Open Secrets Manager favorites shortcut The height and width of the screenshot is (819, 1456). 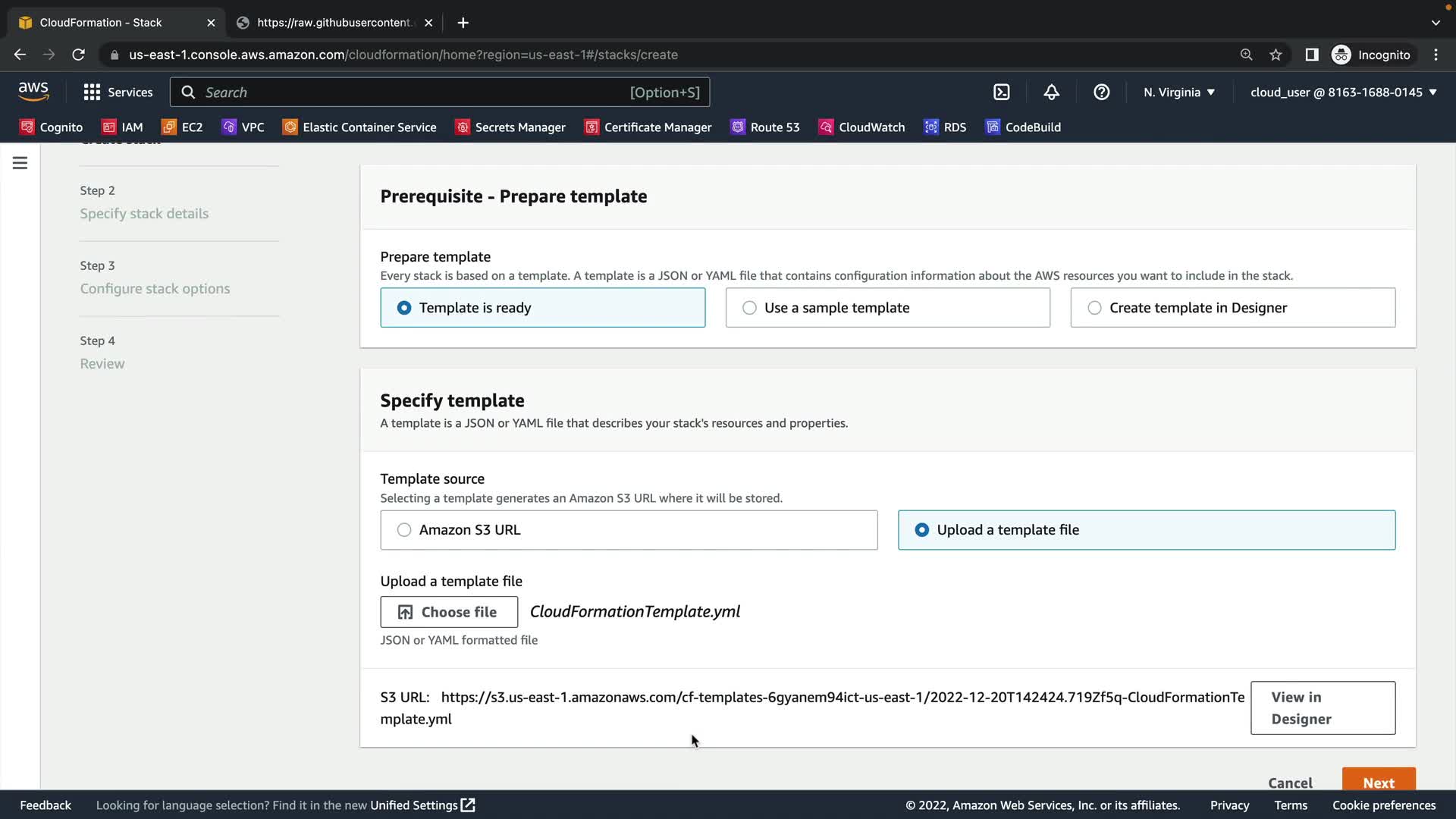click(510, 127)
